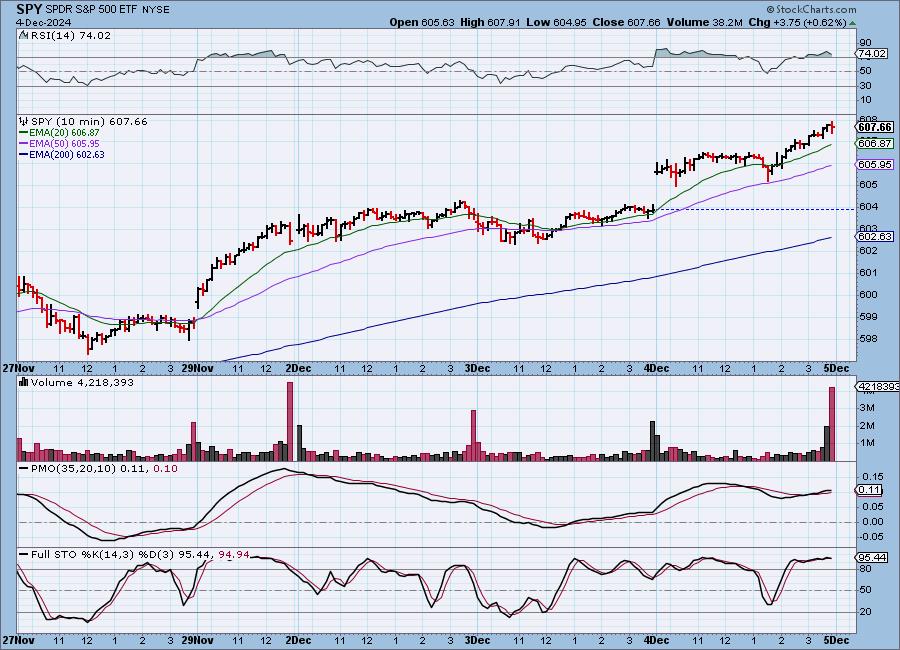
Task: Click the purple EMA(50) legend line
Action: tap(24, 144)
